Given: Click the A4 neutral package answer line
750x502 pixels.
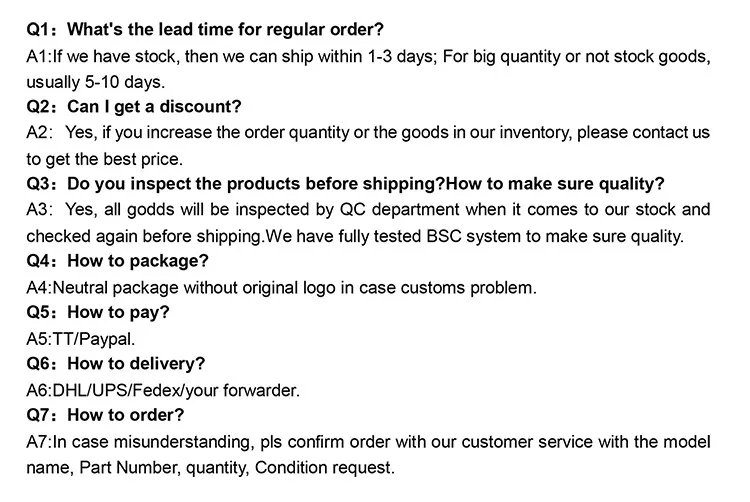Looking at the screenshot, I should [281, 287].
